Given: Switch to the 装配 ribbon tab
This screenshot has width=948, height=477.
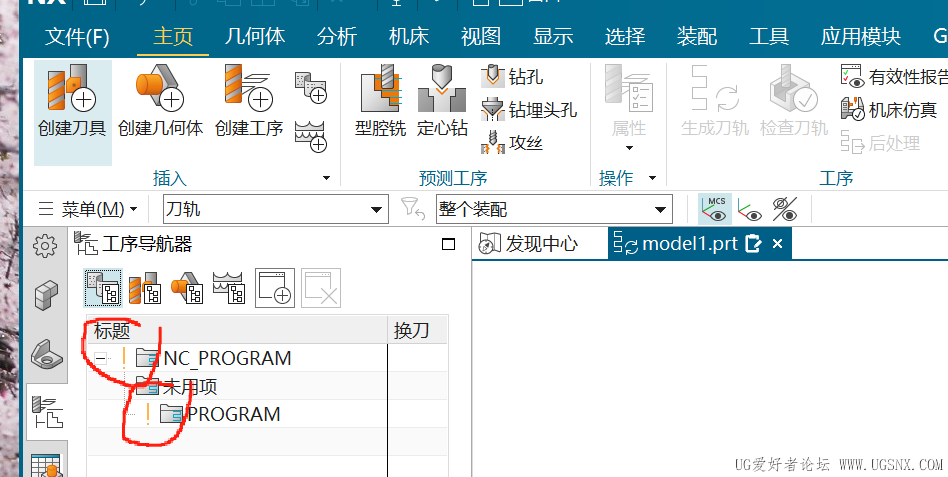Looking at the screenshot, I should [697, 36].
